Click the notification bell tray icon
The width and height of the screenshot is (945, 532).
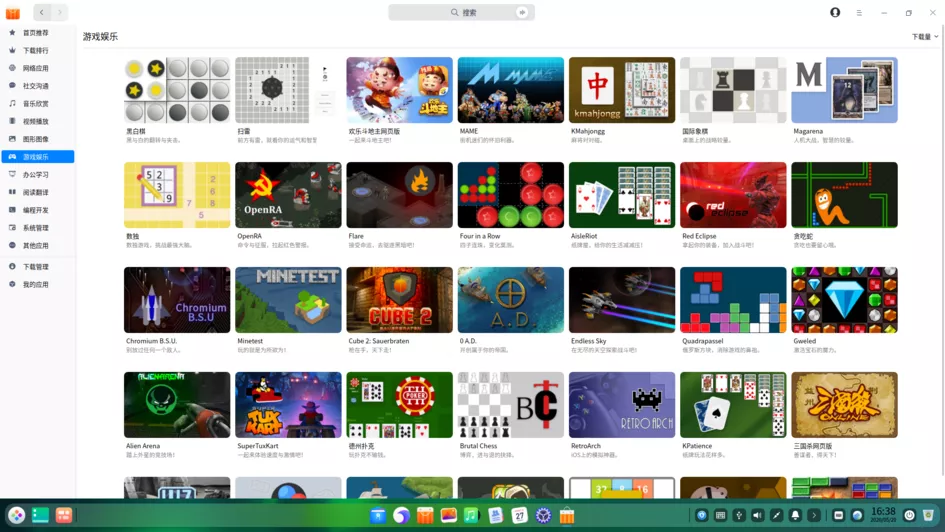click(x=795, y=515)
